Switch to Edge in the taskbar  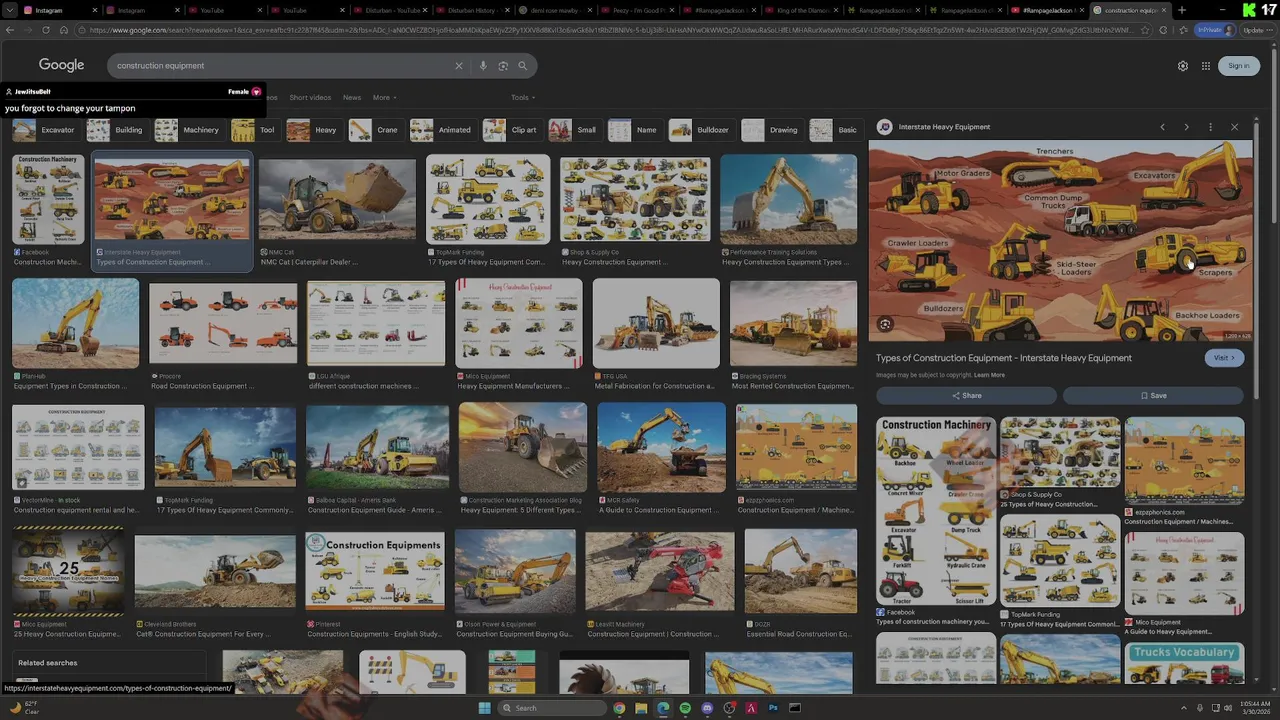click(x=663, y=708)
